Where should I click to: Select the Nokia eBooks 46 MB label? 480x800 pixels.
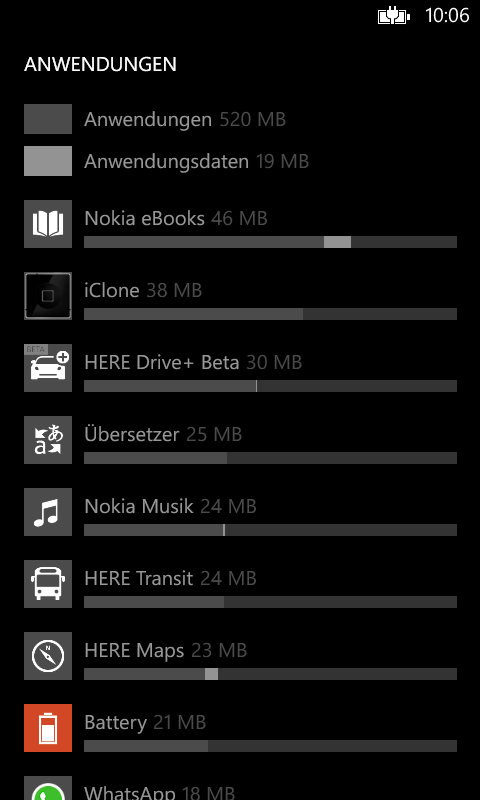176,218
